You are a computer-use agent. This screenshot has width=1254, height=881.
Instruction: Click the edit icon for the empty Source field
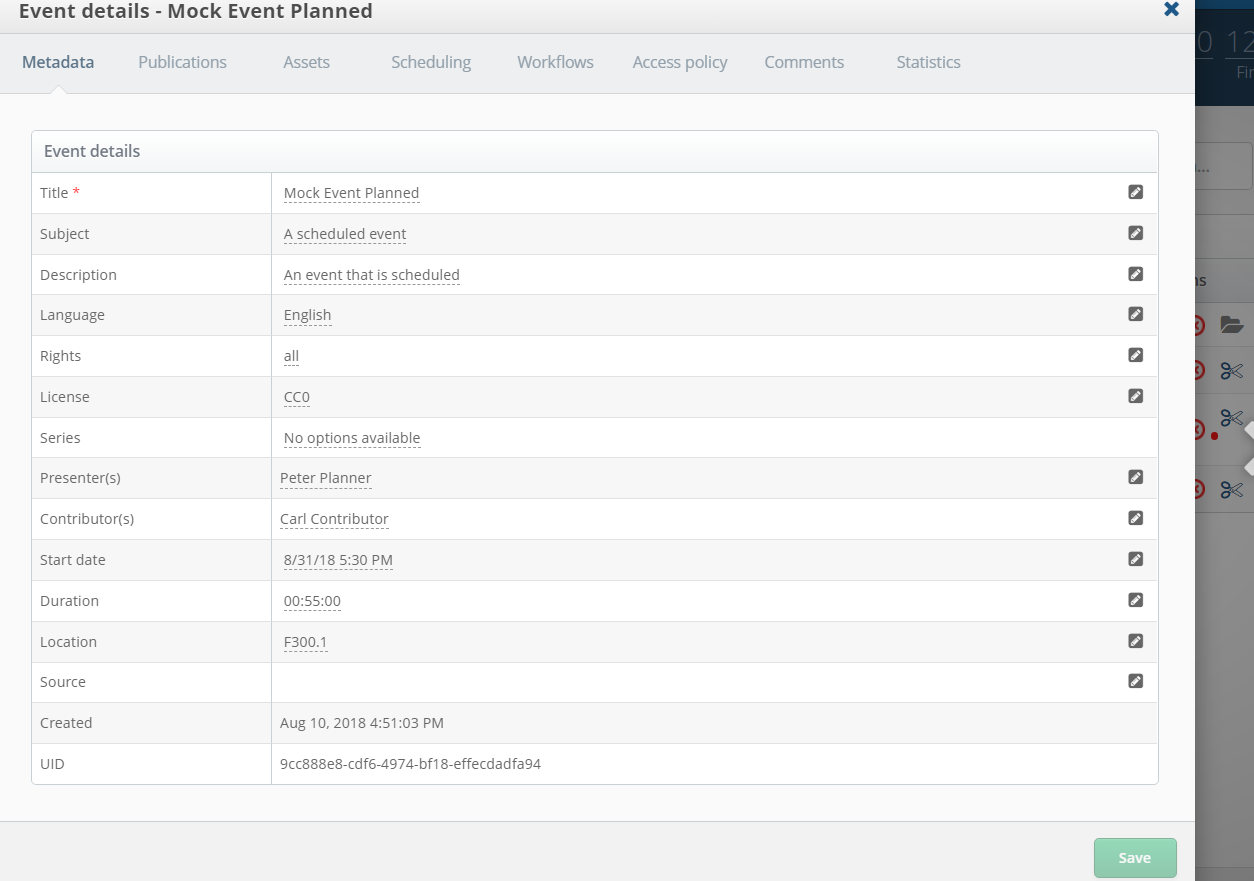coord(1136,681)
